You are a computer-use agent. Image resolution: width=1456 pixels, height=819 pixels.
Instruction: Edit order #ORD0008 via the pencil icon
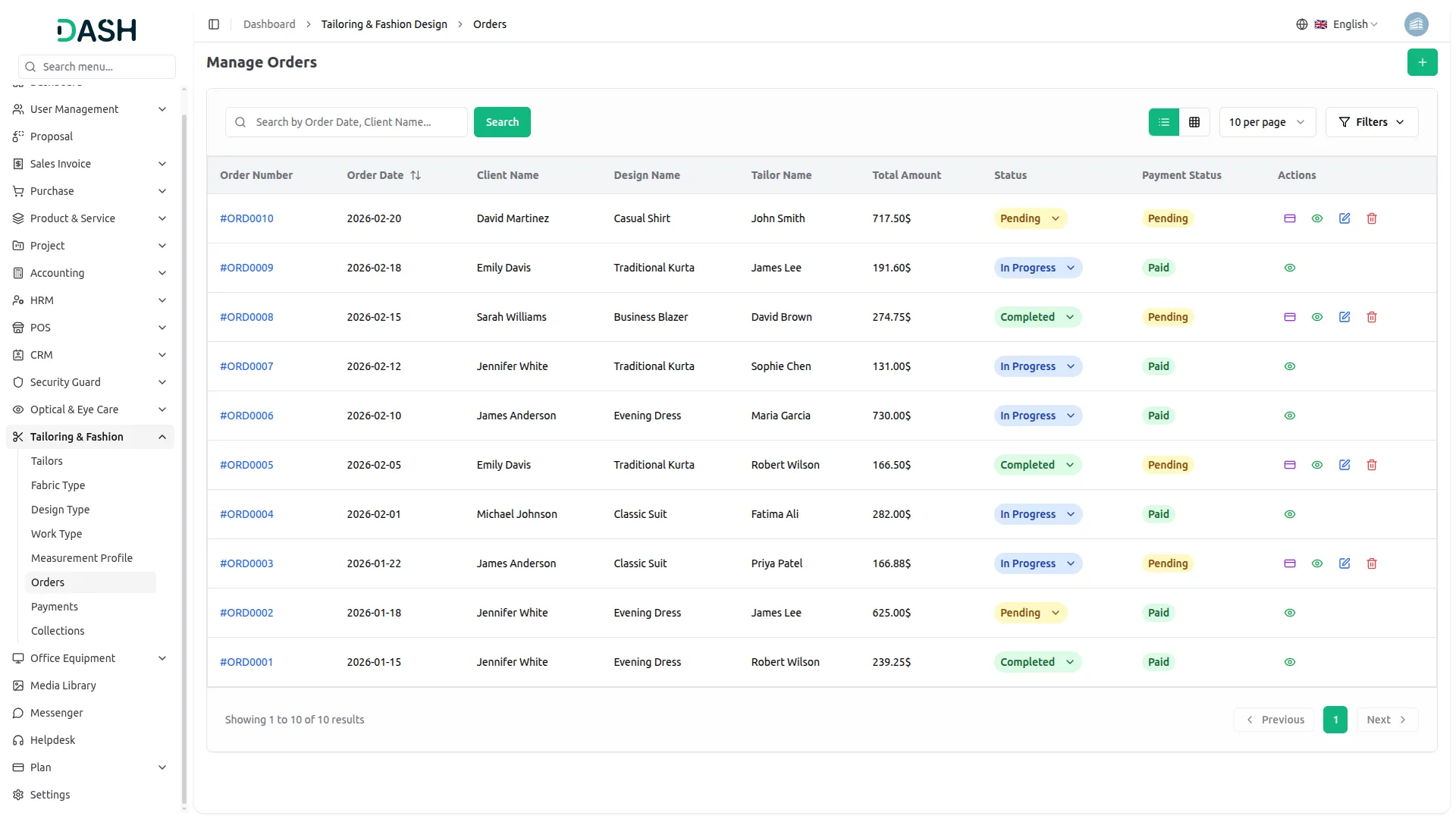(1344, 317)
